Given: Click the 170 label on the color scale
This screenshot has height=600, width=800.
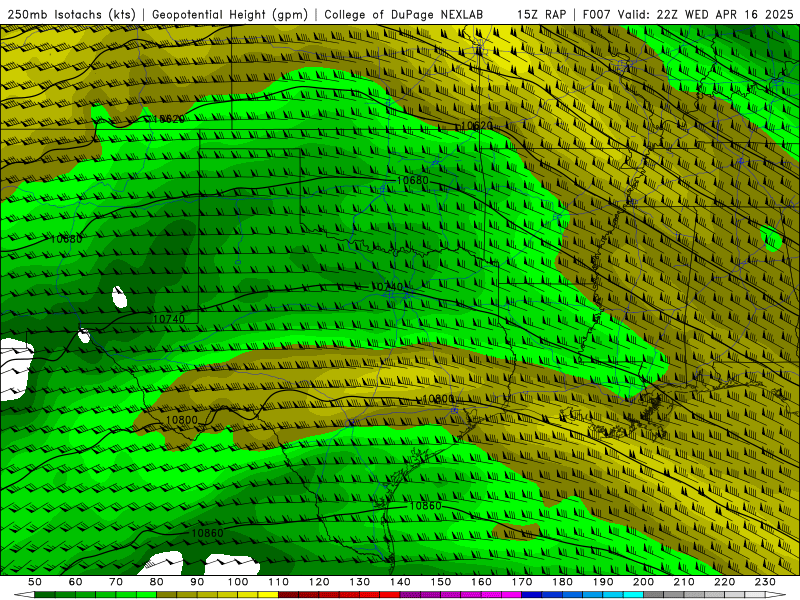Looking at the screenshot, I should (522, 582).
